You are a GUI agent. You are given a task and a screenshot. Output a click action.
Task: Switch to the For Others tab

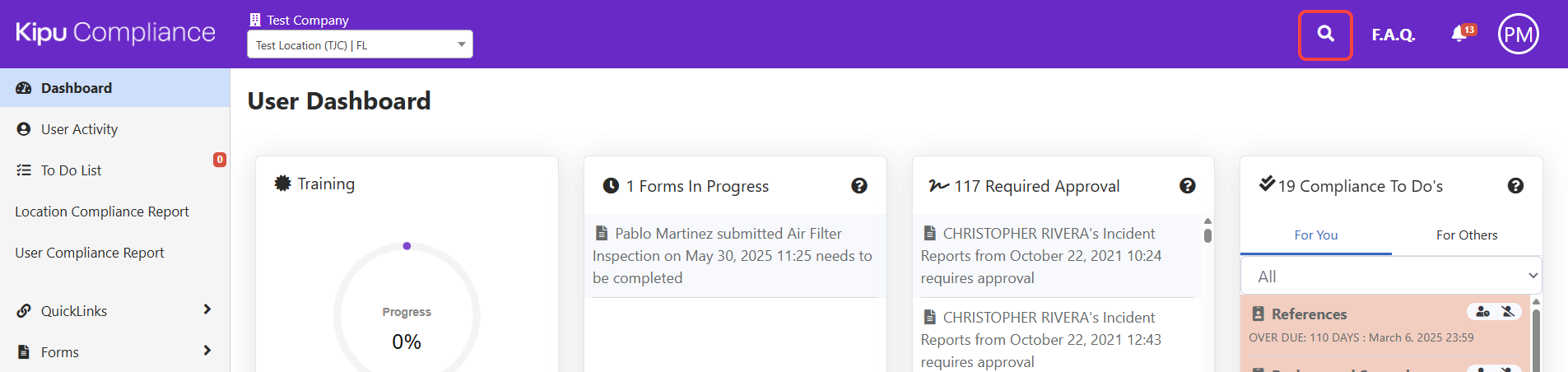(x=1467, y=235)
